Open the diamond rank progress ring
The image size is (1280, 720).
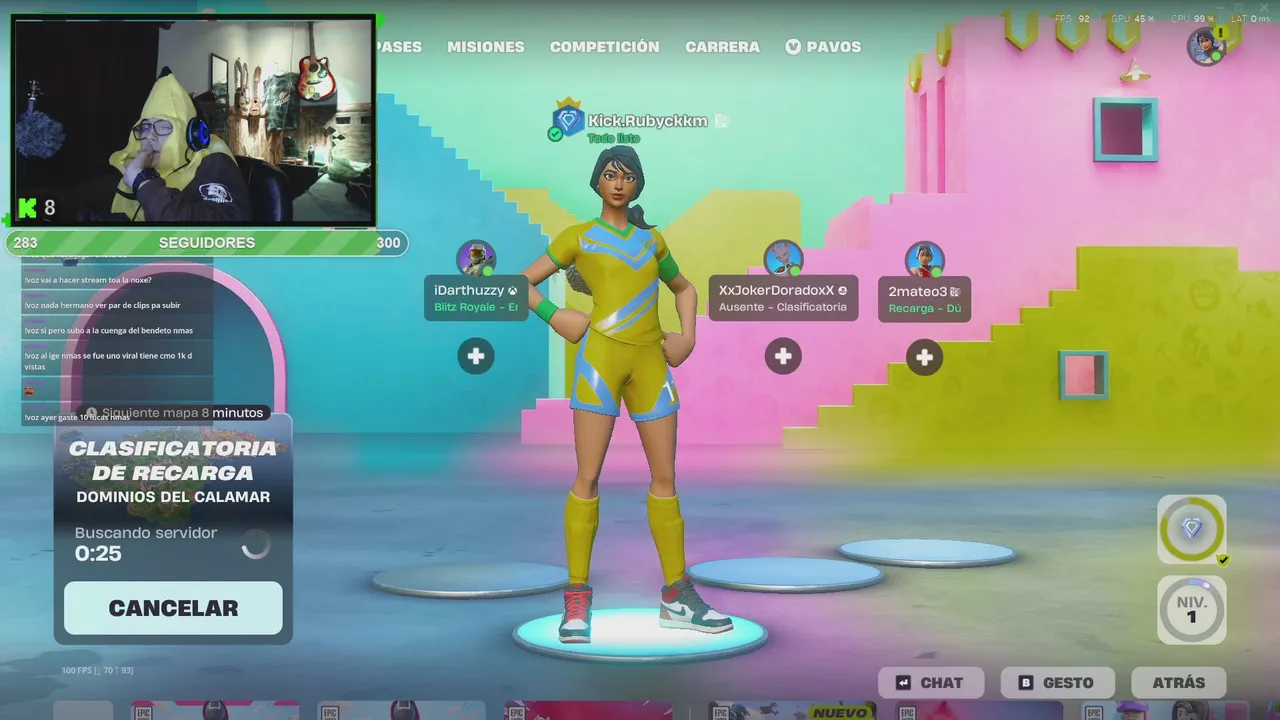tap(1192, 529)
